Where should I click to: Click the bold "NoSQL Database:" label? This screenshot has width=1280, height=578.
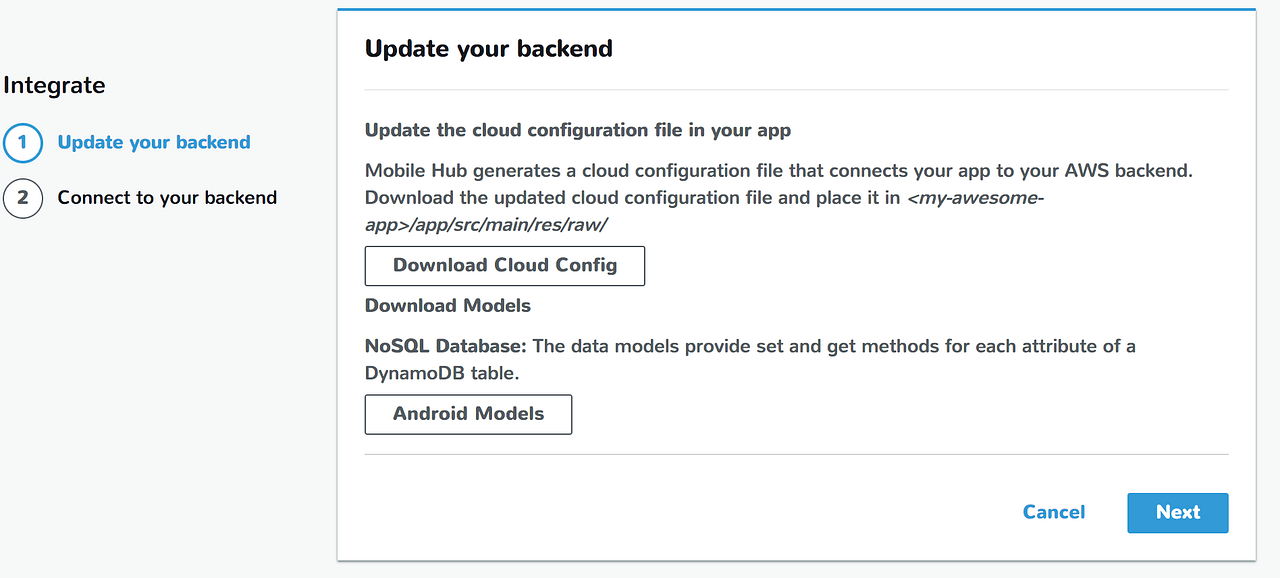[x=445, y=346]
